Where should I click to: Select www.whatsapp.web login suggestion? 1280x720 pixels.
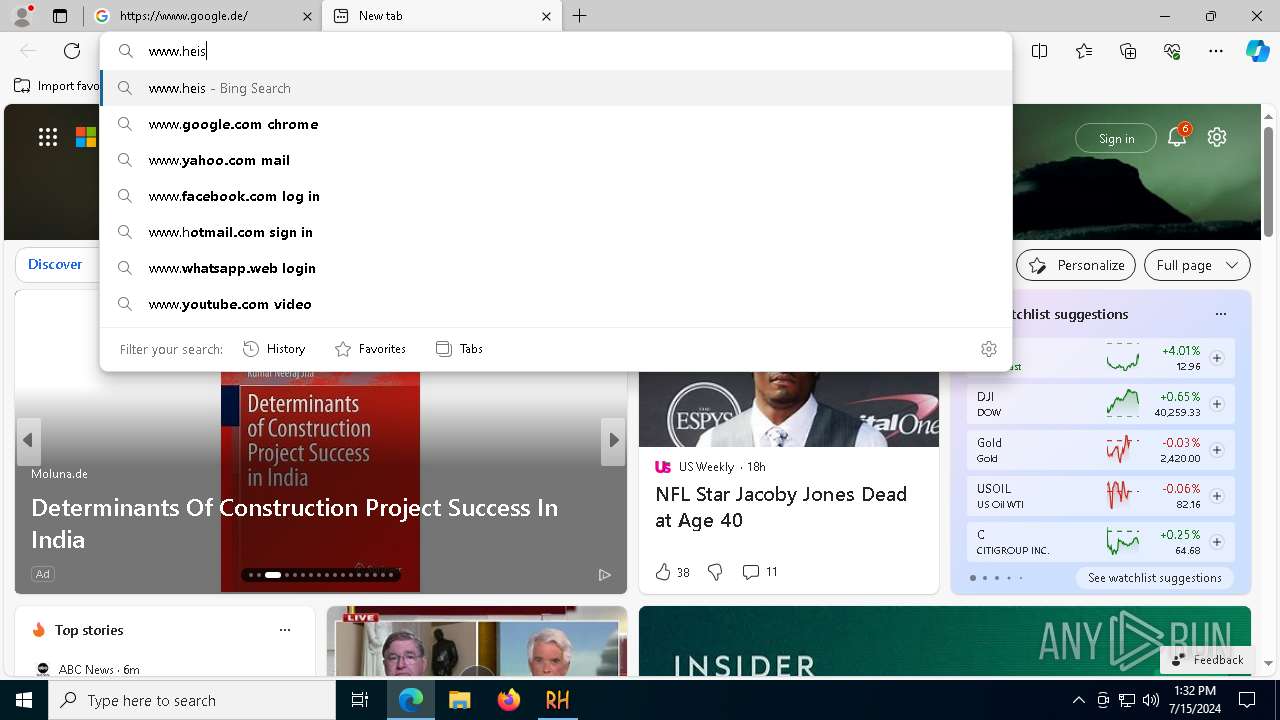coord(556,268)
